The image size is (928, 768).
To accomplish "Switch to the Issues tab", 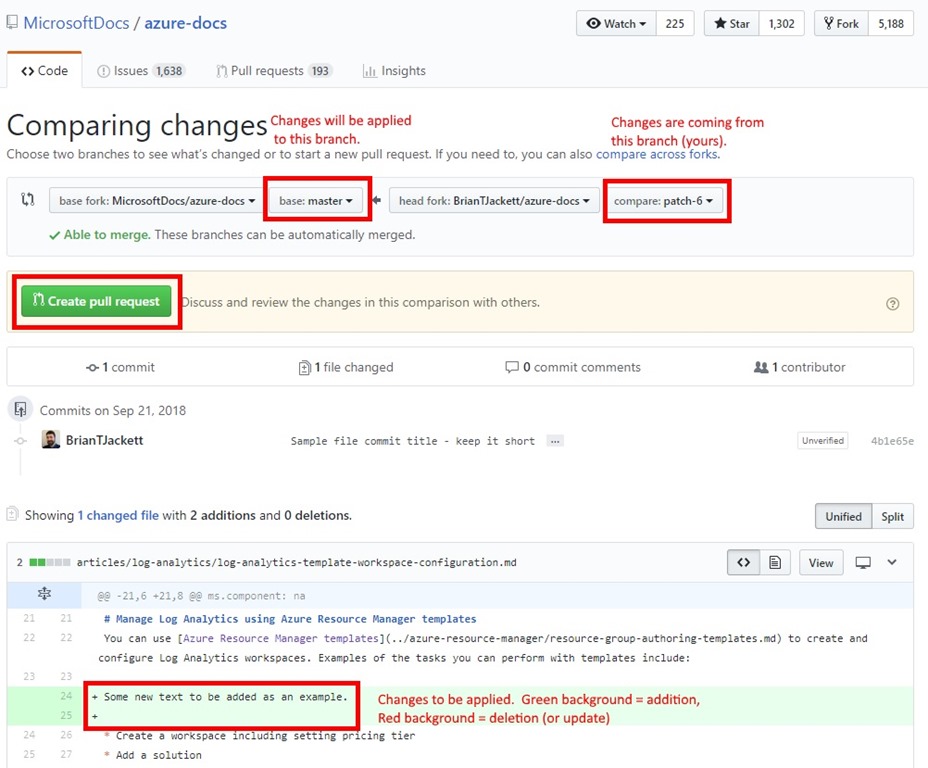I will (x=140, y=71).
